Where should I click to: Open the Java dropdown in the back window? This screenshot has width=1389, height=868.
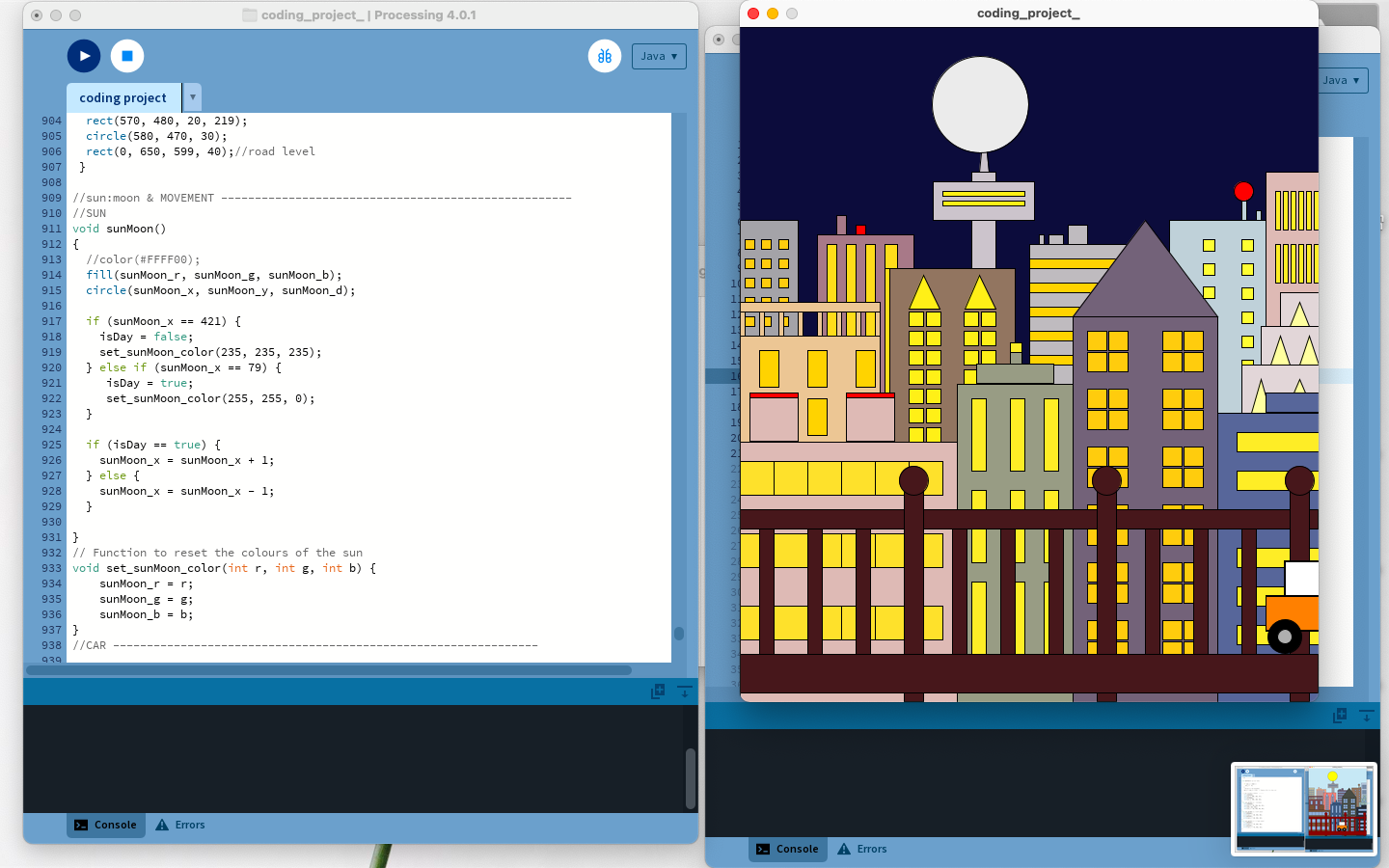1342,80
